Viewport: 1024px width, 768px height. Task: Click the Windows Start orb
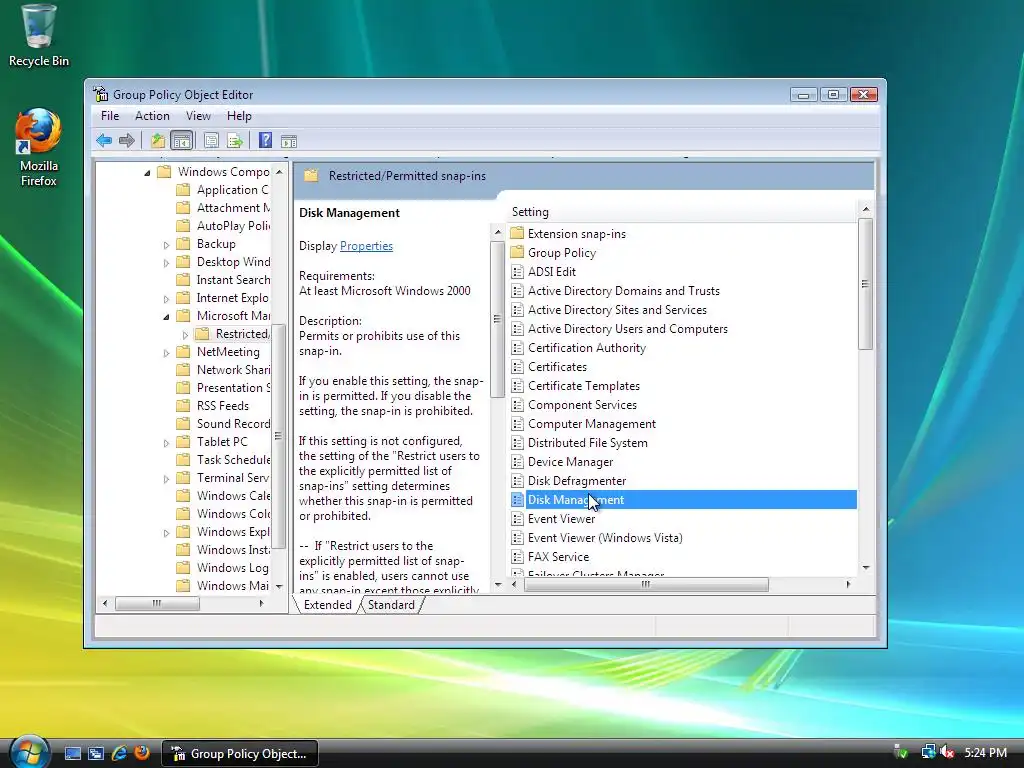pos(29,751)
